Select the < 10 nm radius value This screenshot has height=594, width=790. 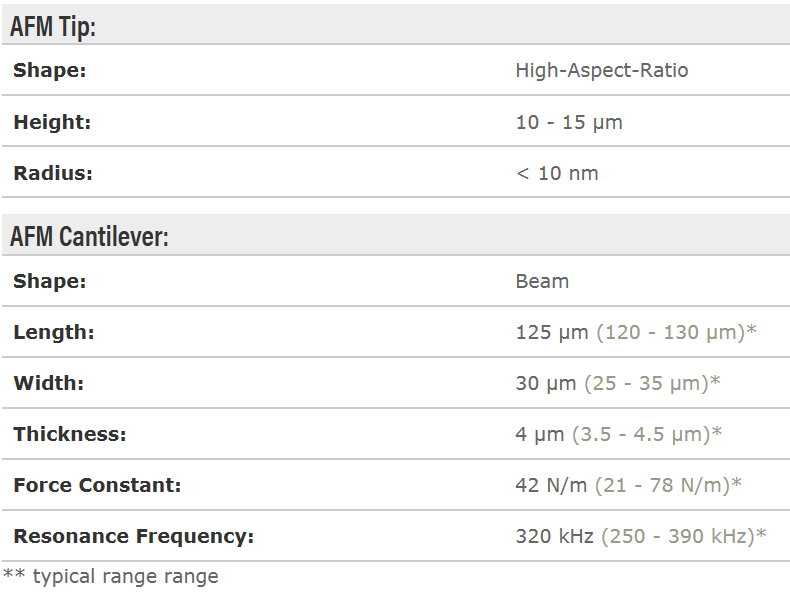click(x=556, y=173)
